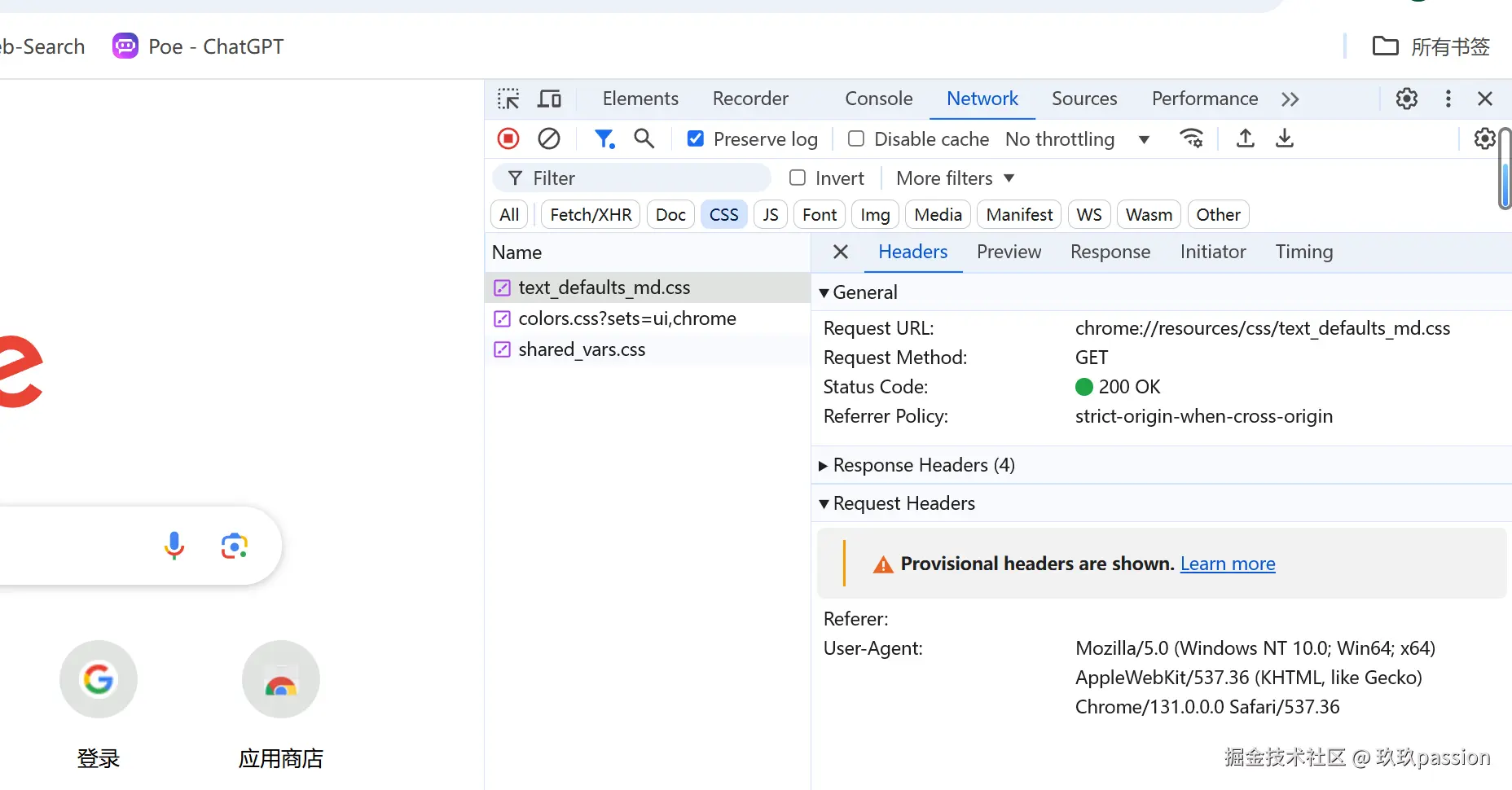
Task: Import HAR file with upload arrow
Action: coord(1245,138)
